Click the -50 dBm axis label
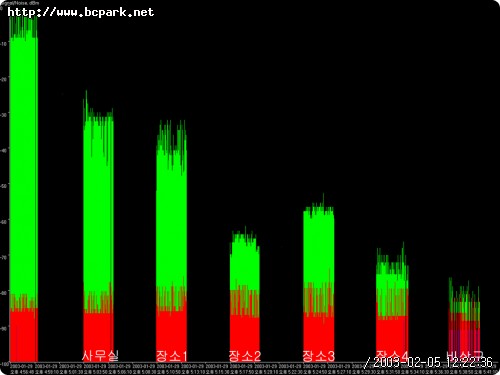Image resolution: width=500 pixels, height=375 pixels. tap(4, 186)
